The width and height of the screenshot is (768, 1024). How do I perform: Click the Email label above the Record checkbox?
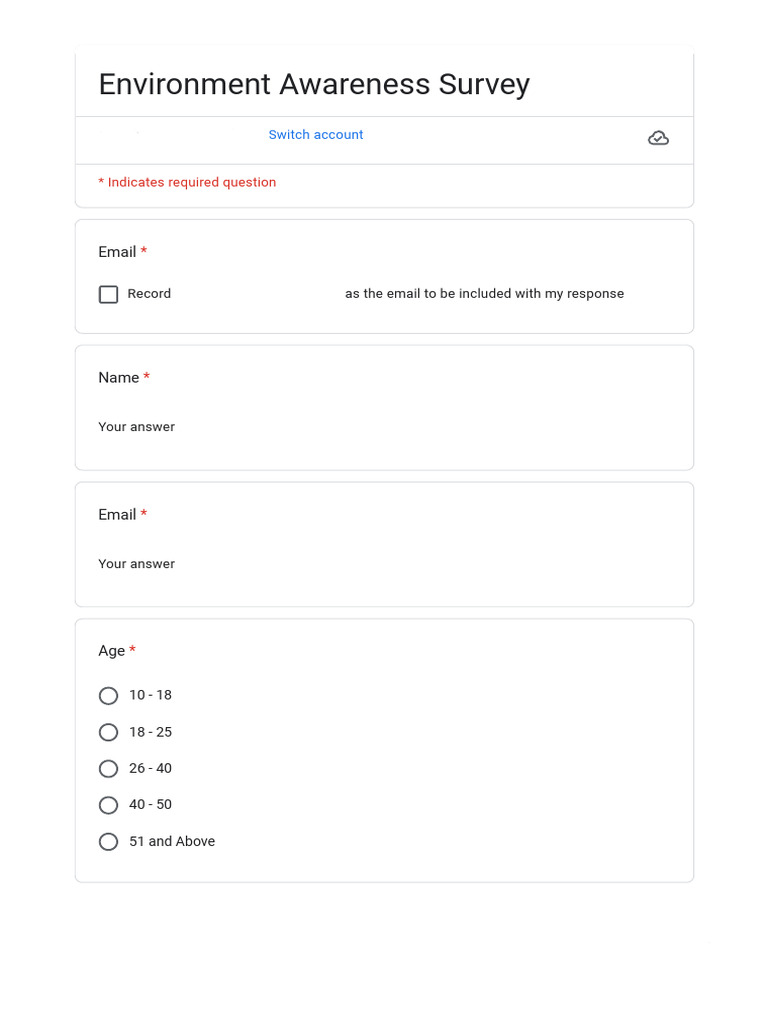point(117,252)
